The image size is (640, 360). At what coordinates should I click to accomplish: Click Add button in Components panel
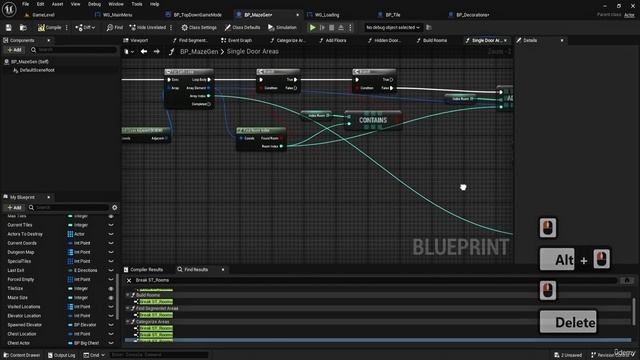[14, 50]
